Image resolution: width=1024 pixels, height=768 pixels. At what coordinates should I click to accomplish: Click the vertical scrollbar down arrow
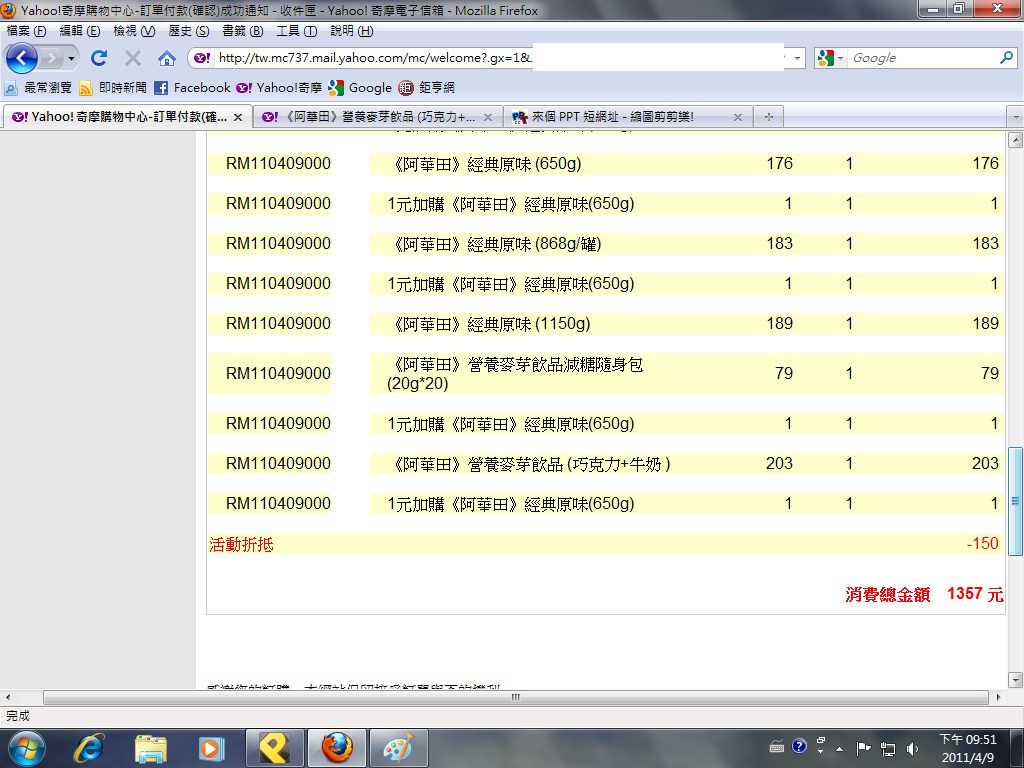tap(1015, 679)
